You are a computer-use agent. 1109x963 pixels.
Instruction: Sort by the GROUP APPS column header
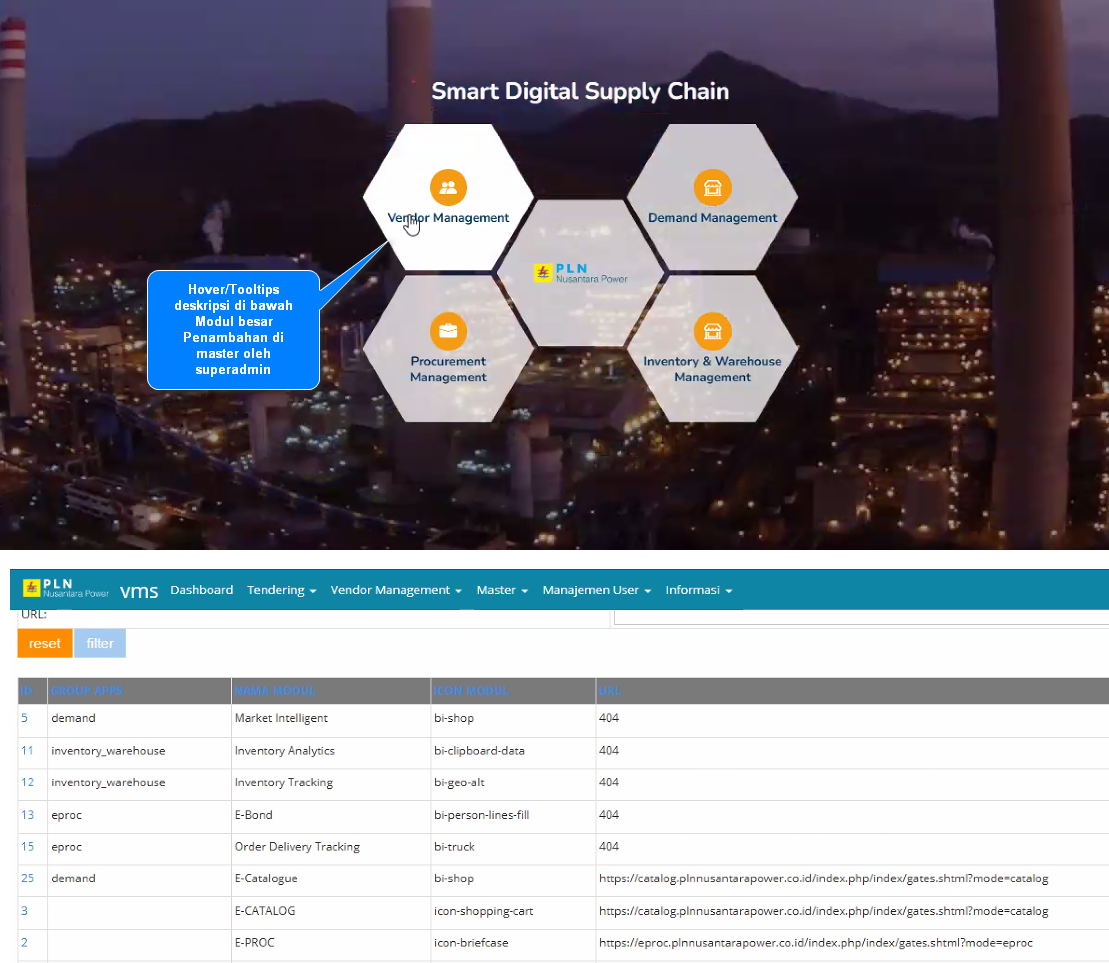click(x=86, y=691)
